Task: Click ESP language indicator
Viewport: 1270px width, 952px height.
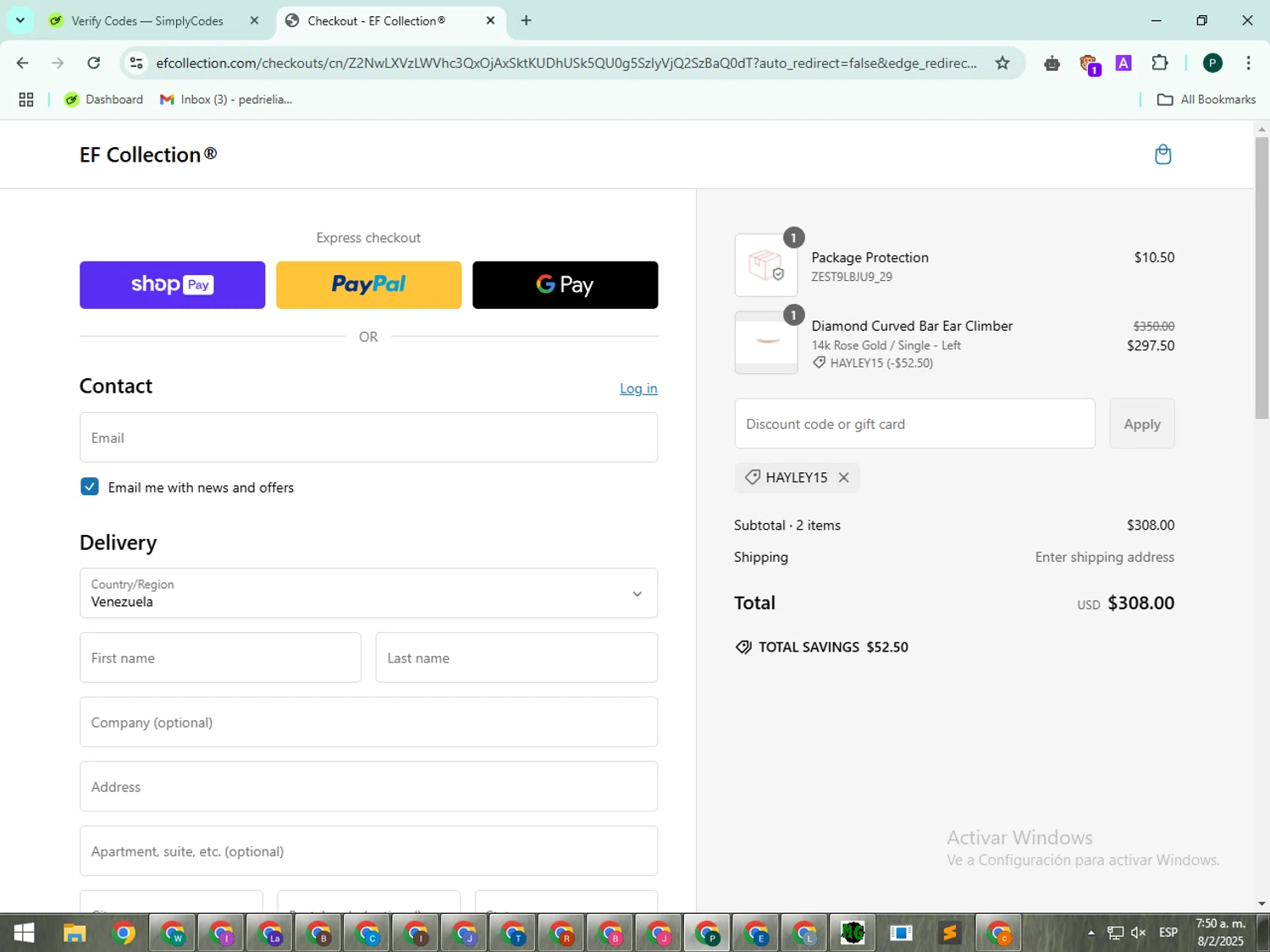Action: pos(1168,933)
